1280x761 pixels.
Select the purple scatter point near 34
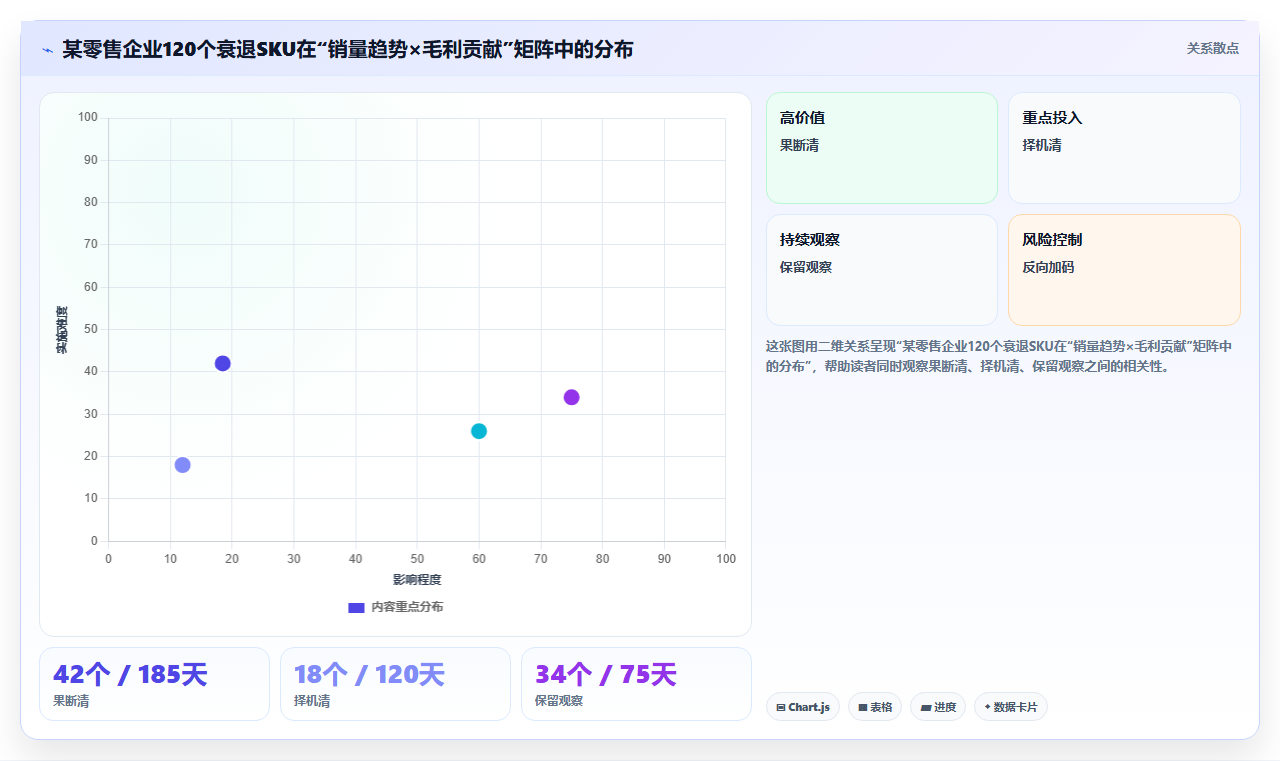point(572,397)
